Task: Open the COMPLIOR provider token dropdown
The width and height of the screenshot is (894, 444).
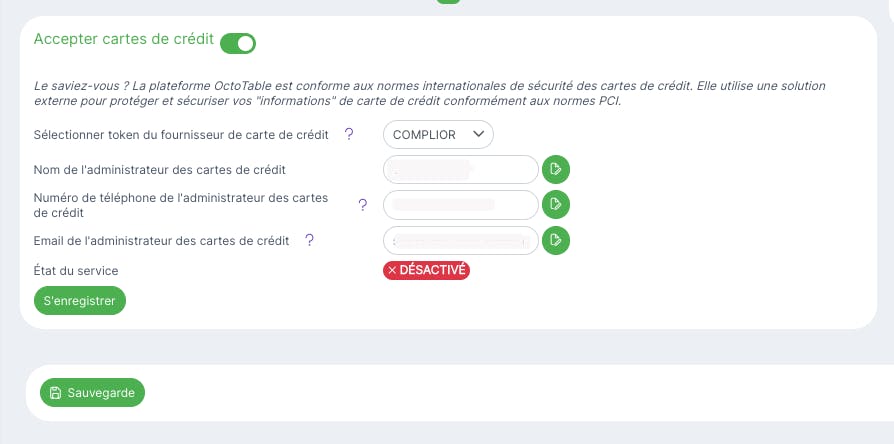Action: coord(438,134)
